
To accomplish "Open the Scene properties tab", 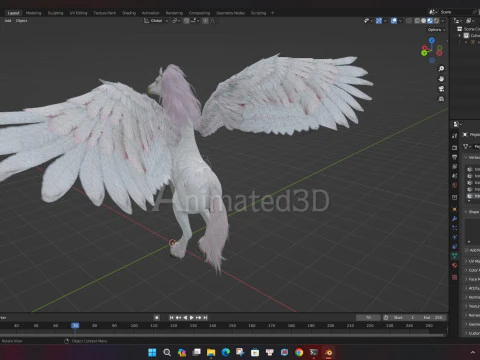I will tap(455, 176).
